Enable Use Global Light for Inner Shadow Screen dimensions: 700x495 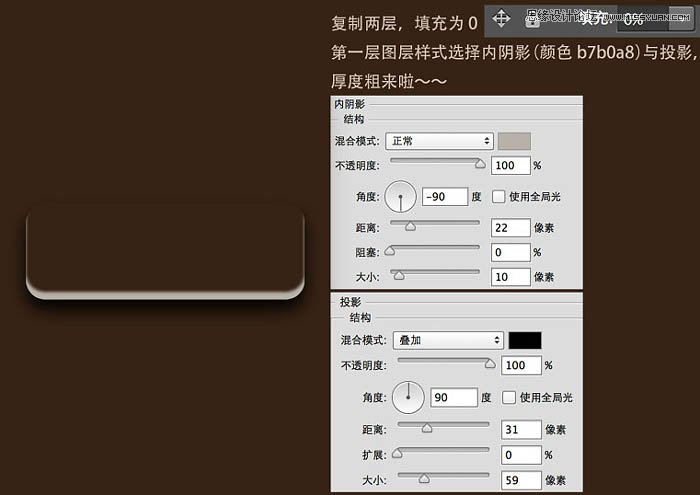[498, 196]
